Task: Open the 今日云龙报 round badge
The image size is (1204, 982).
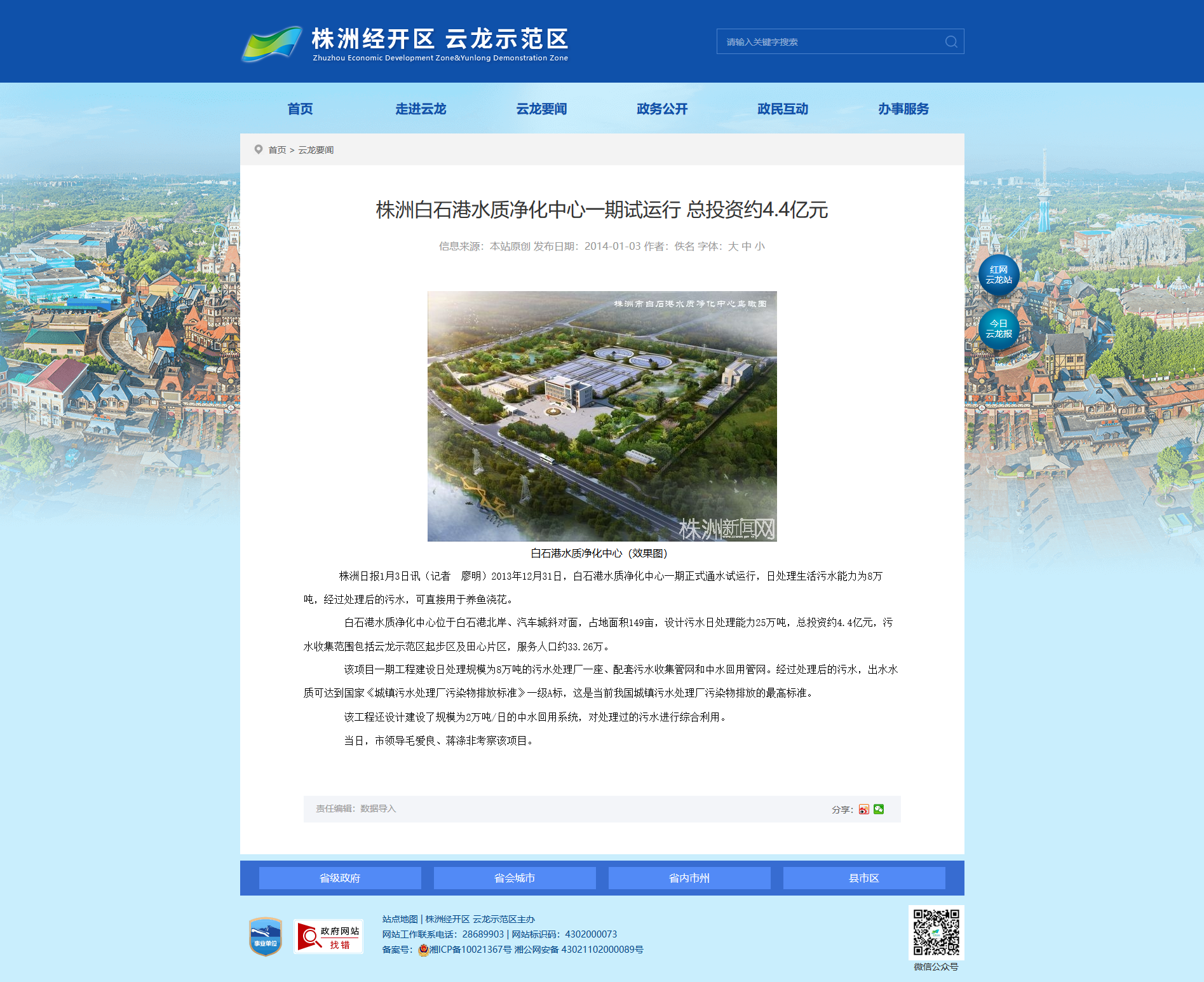Action: [999, 329]
